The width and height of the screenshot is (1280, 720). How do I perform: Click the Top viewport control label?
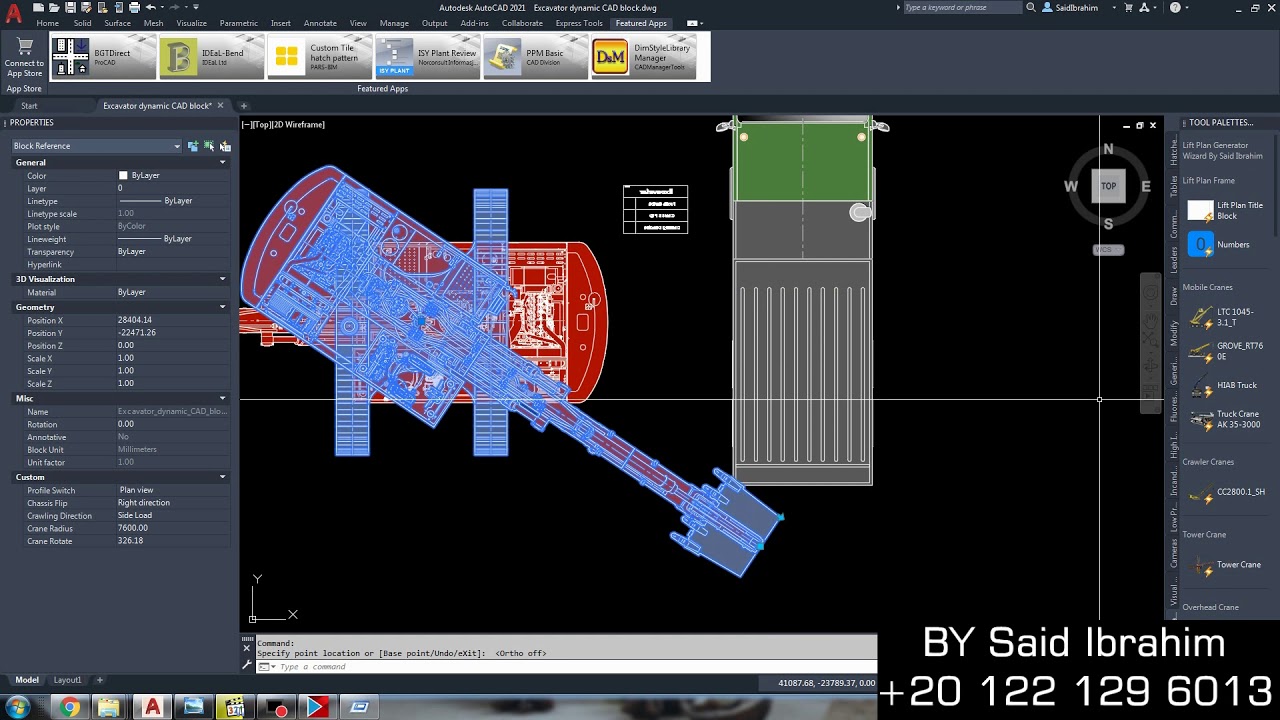261,125
